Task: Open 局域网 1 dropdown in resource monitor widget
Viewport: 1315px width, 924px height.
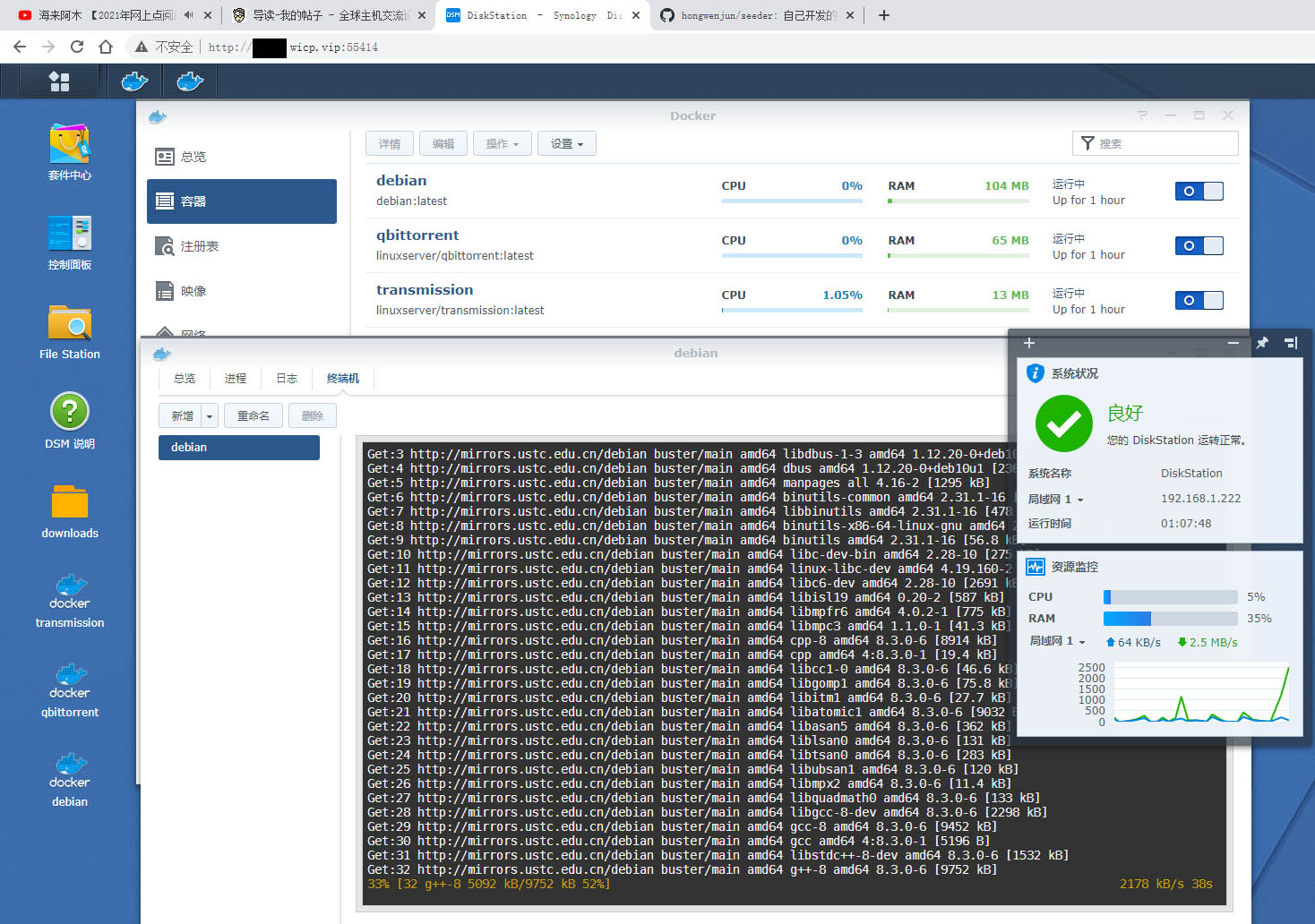Action: click(1058, 641)
